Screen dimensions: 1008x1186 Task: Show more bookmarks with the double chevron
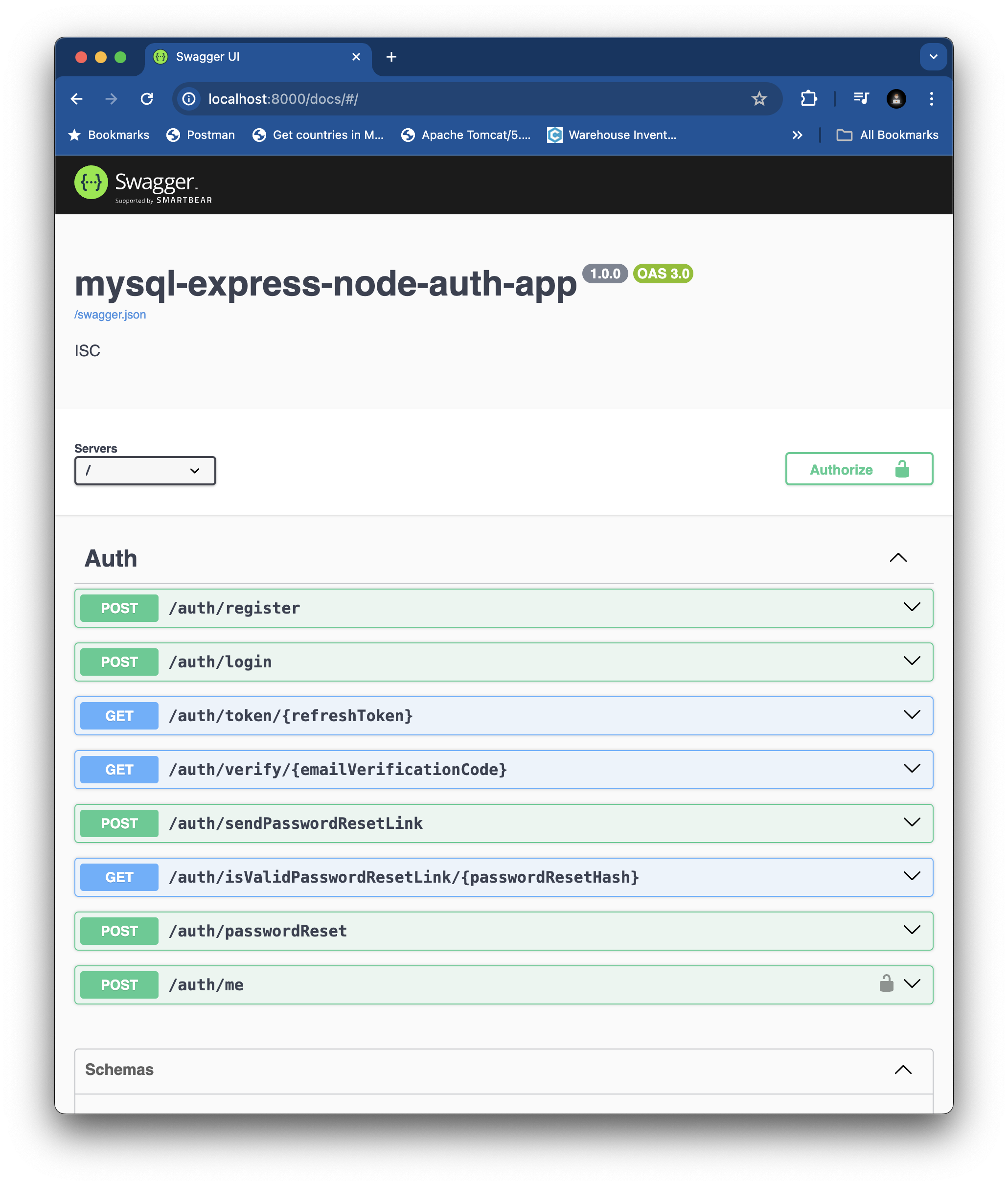(x=797, y=135)
